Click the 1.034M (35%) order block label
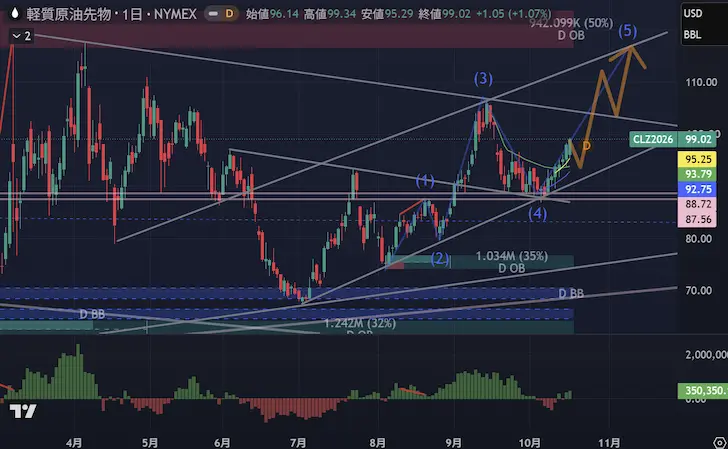 click(512, 256)
